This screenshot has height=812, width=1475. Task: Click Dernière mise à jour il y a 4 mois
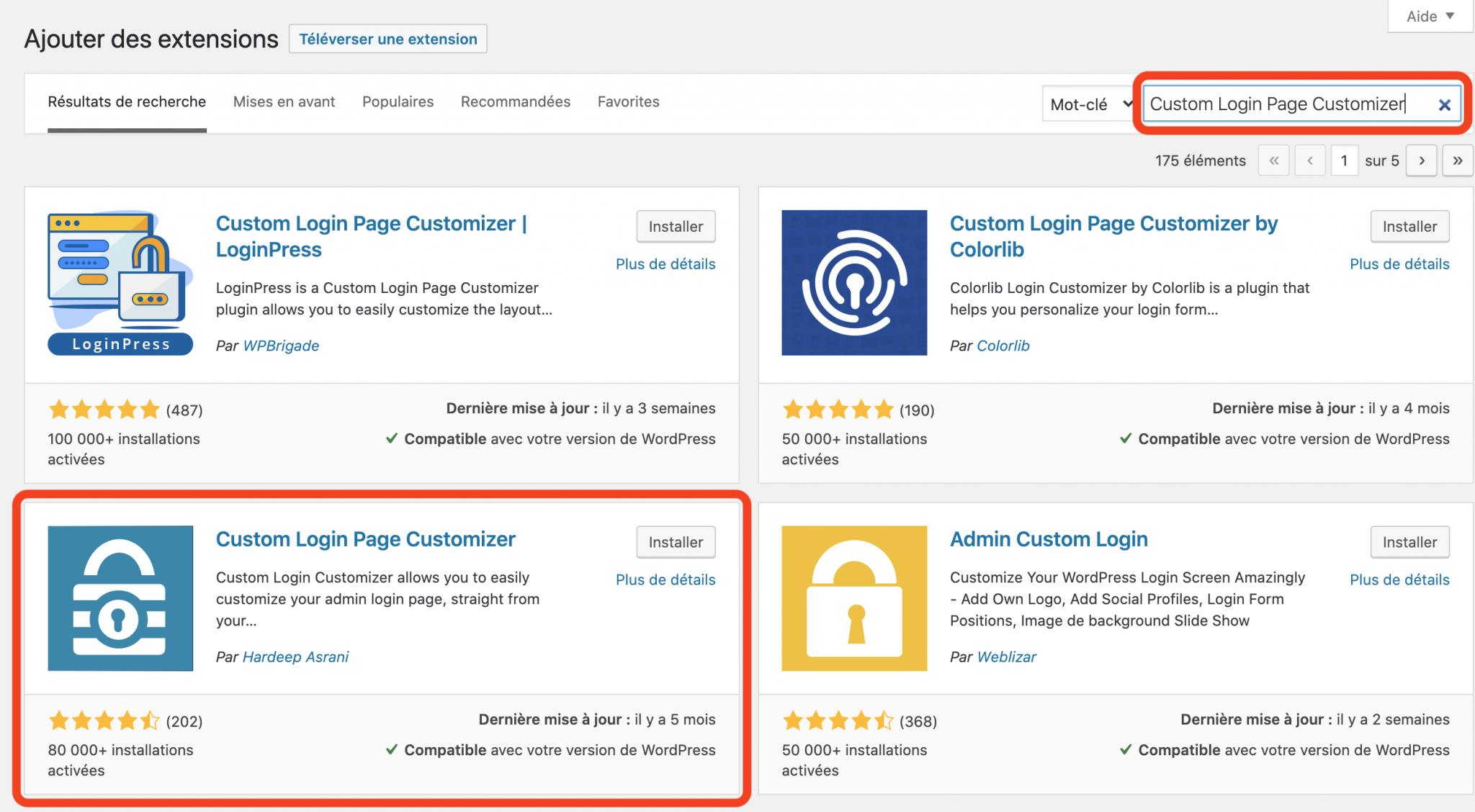click(1331, 408)
